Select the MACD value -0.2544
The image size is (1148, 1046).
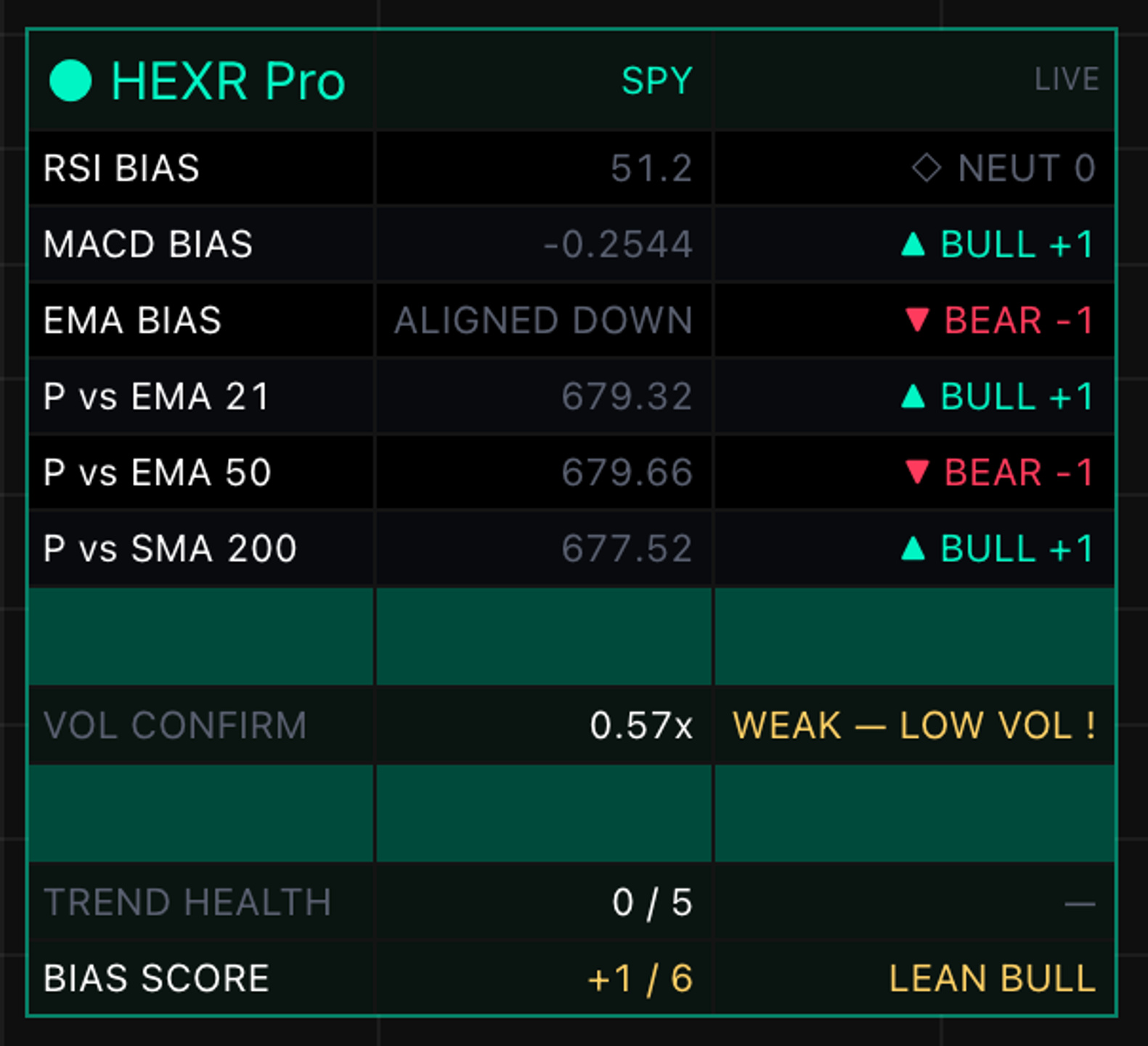point(618,244)
